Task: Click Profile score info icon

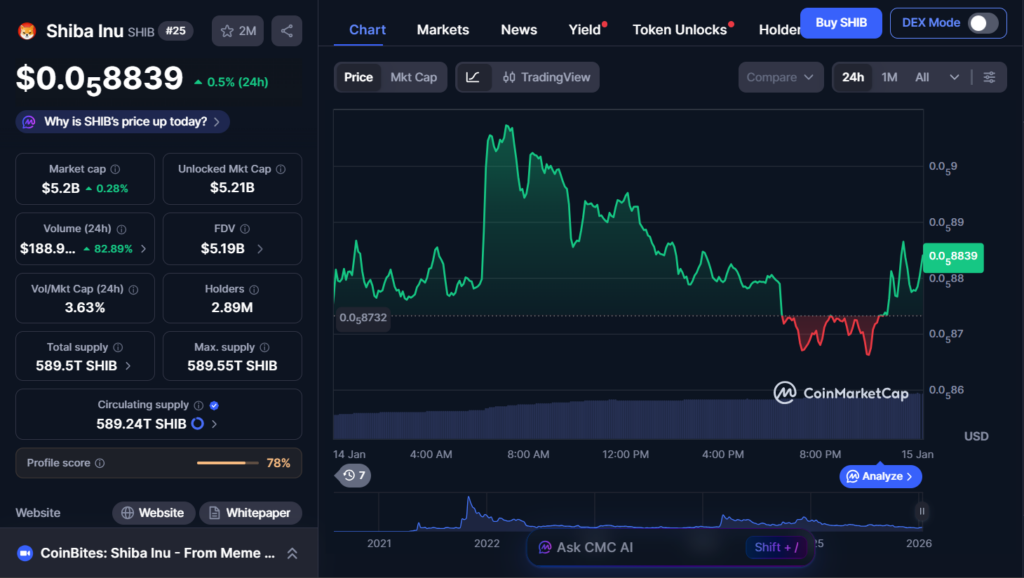Action: (99, 464)
